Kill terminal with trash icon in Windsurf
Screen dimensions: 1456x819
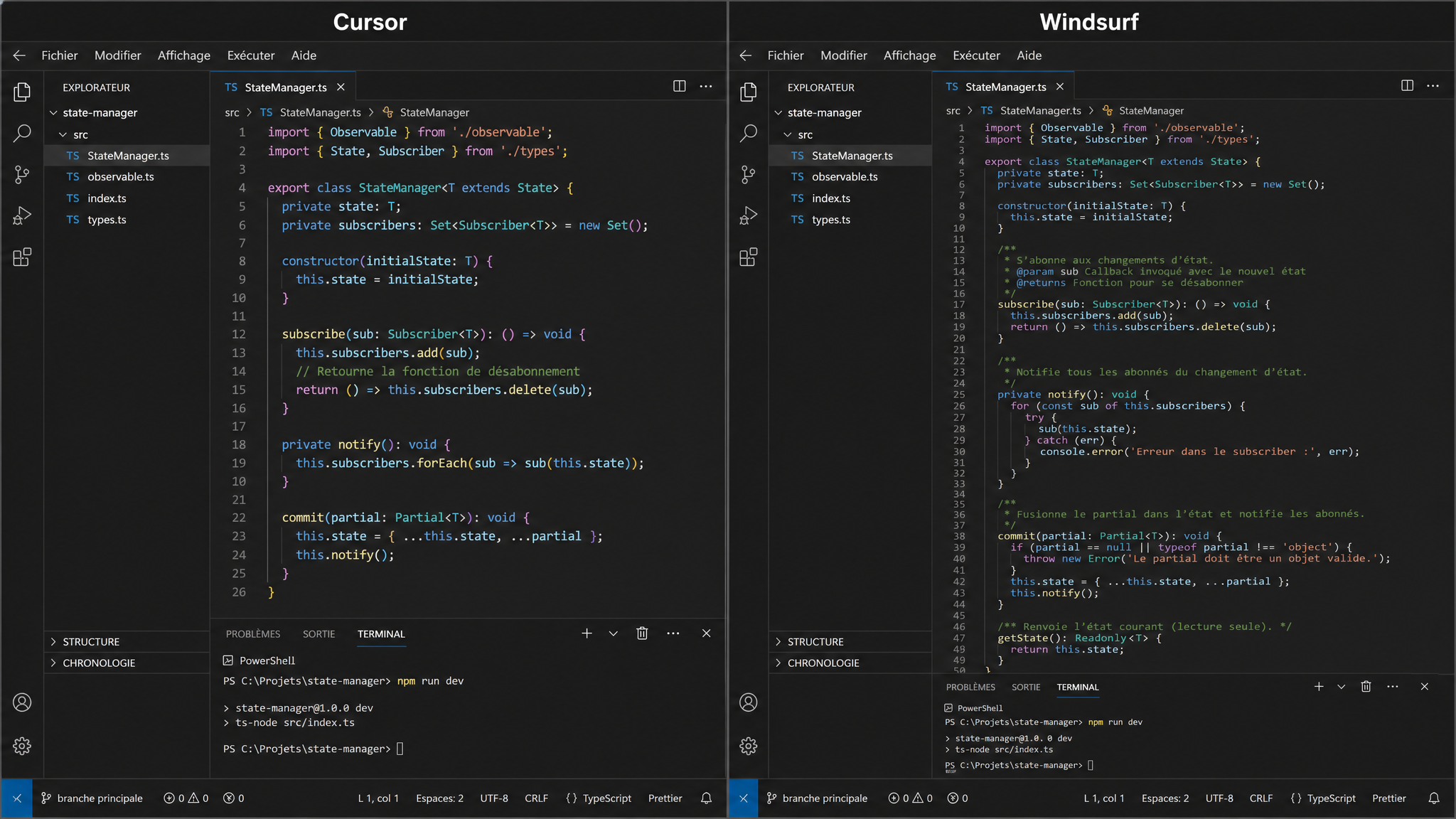point(1366,686)
